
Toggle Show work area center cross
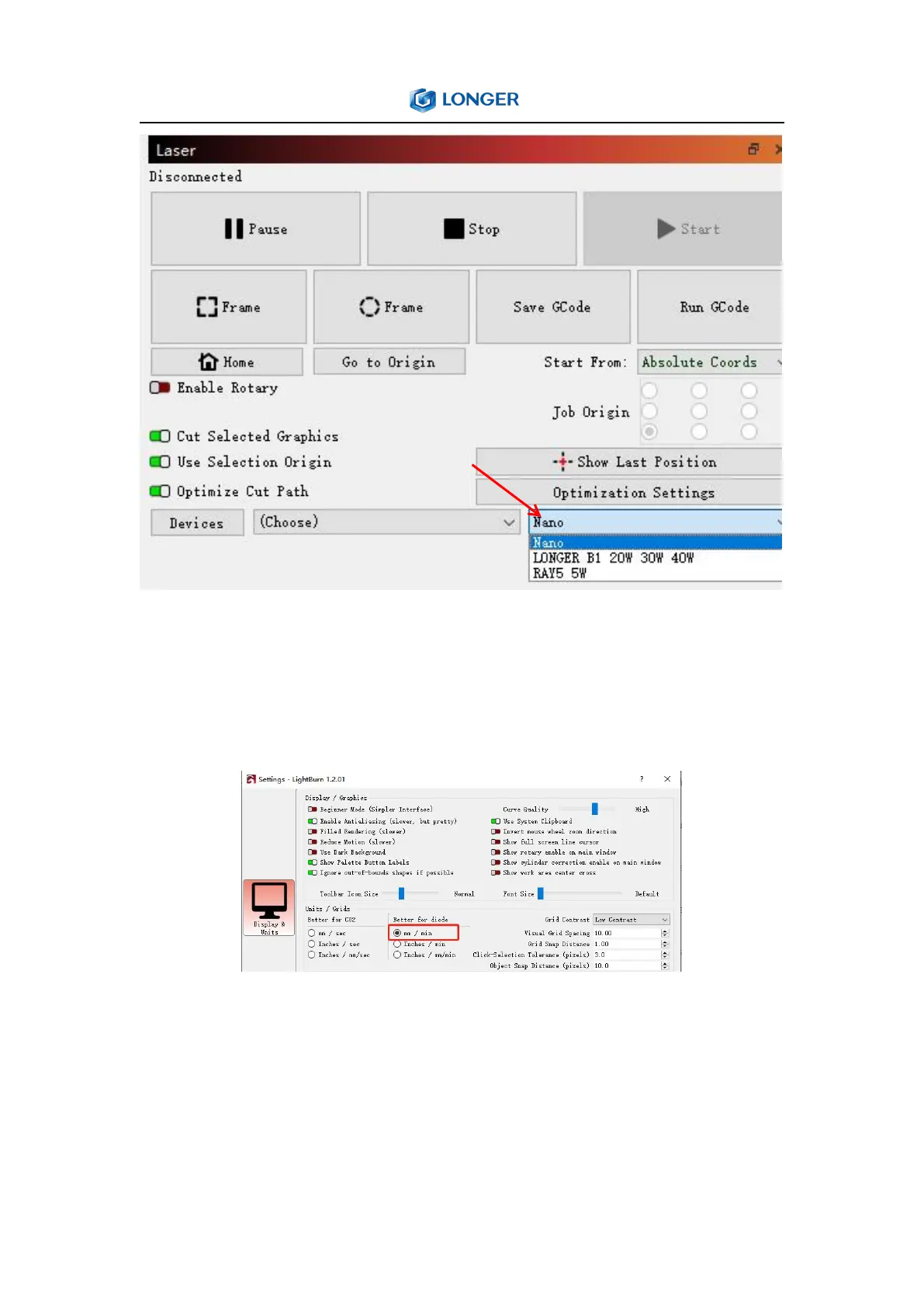(x=495, y=872)
